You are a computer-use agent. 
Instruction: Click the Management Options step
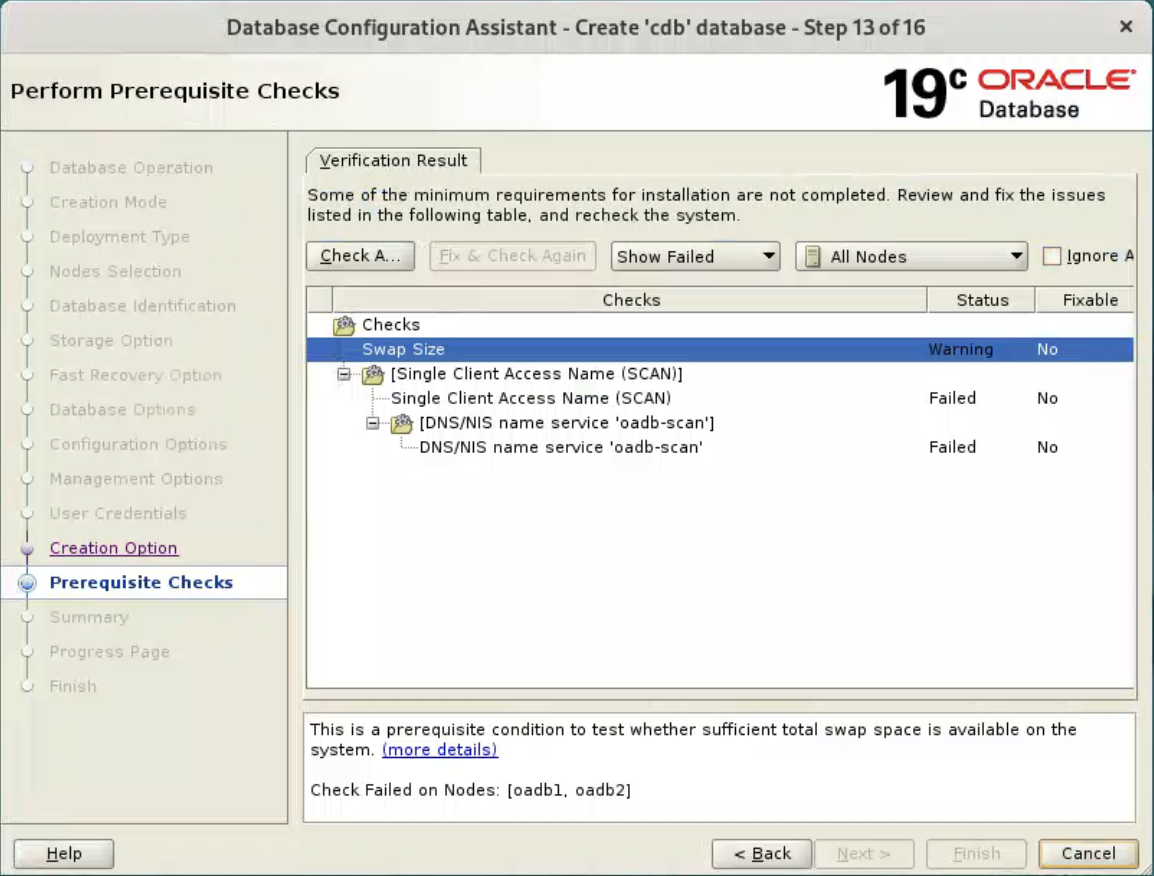tap(136, 479)
